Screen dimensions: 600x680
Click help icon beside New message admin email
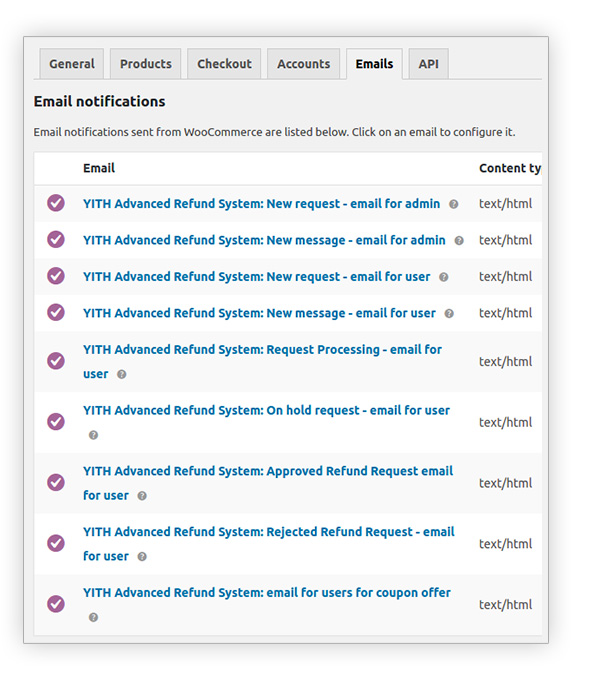click(459, 241)
